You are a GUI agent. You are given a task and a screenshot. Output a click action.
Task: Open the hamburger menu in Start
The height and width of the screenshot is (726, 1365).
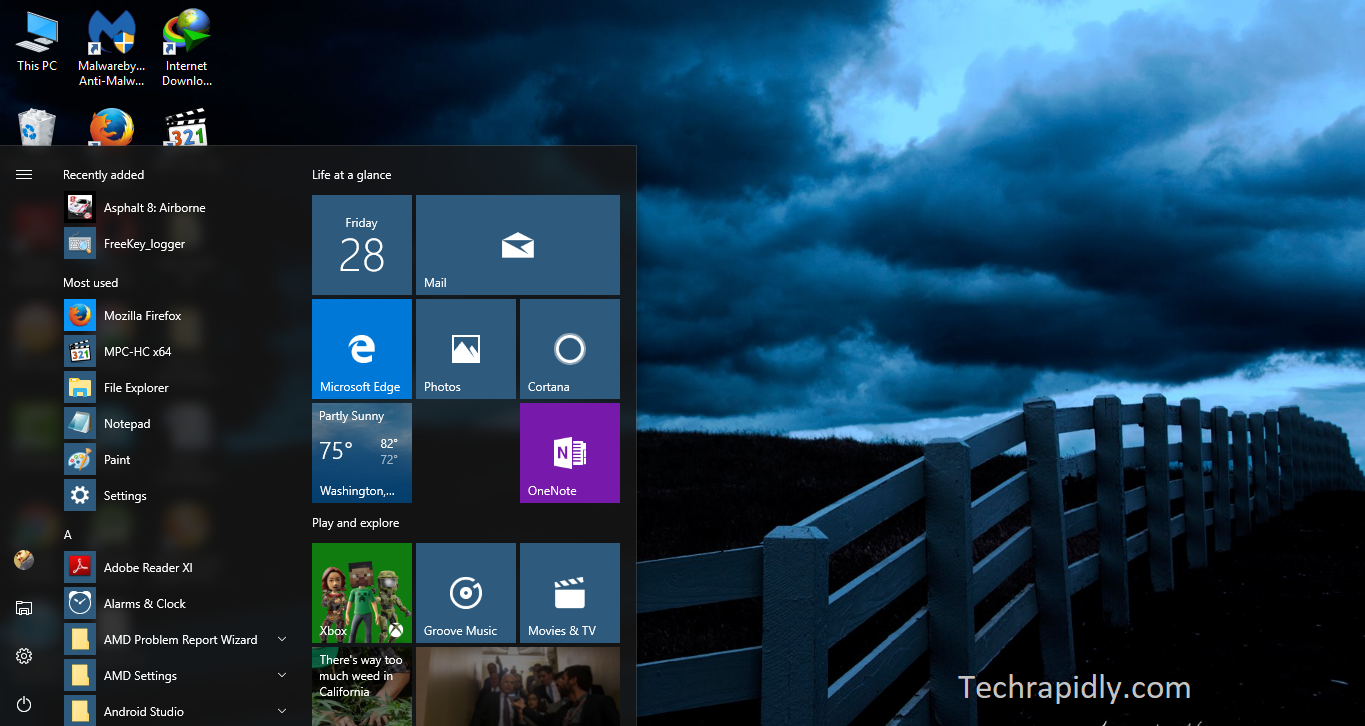pos(24,175)
